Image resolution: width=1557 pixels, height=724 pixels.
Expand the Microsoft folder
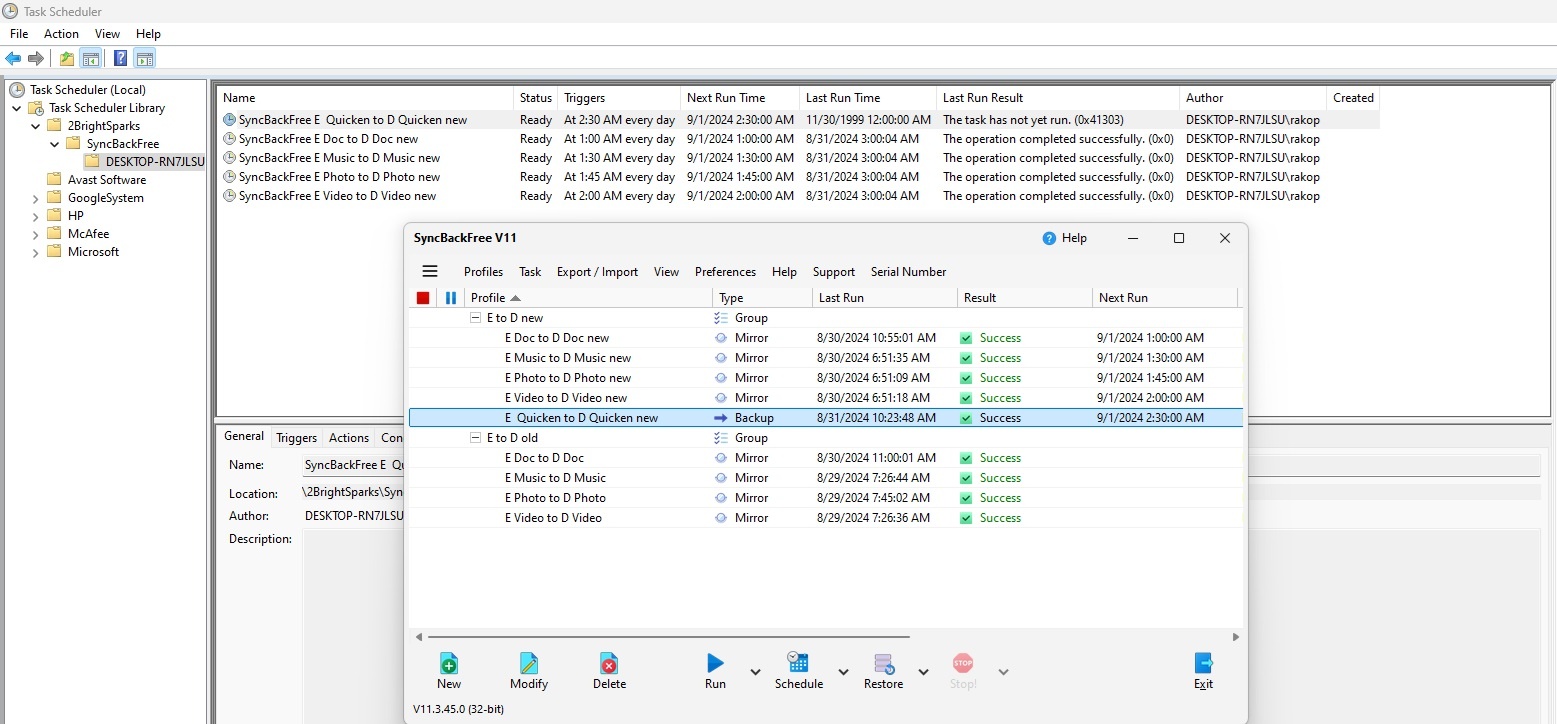pos(36,252)
